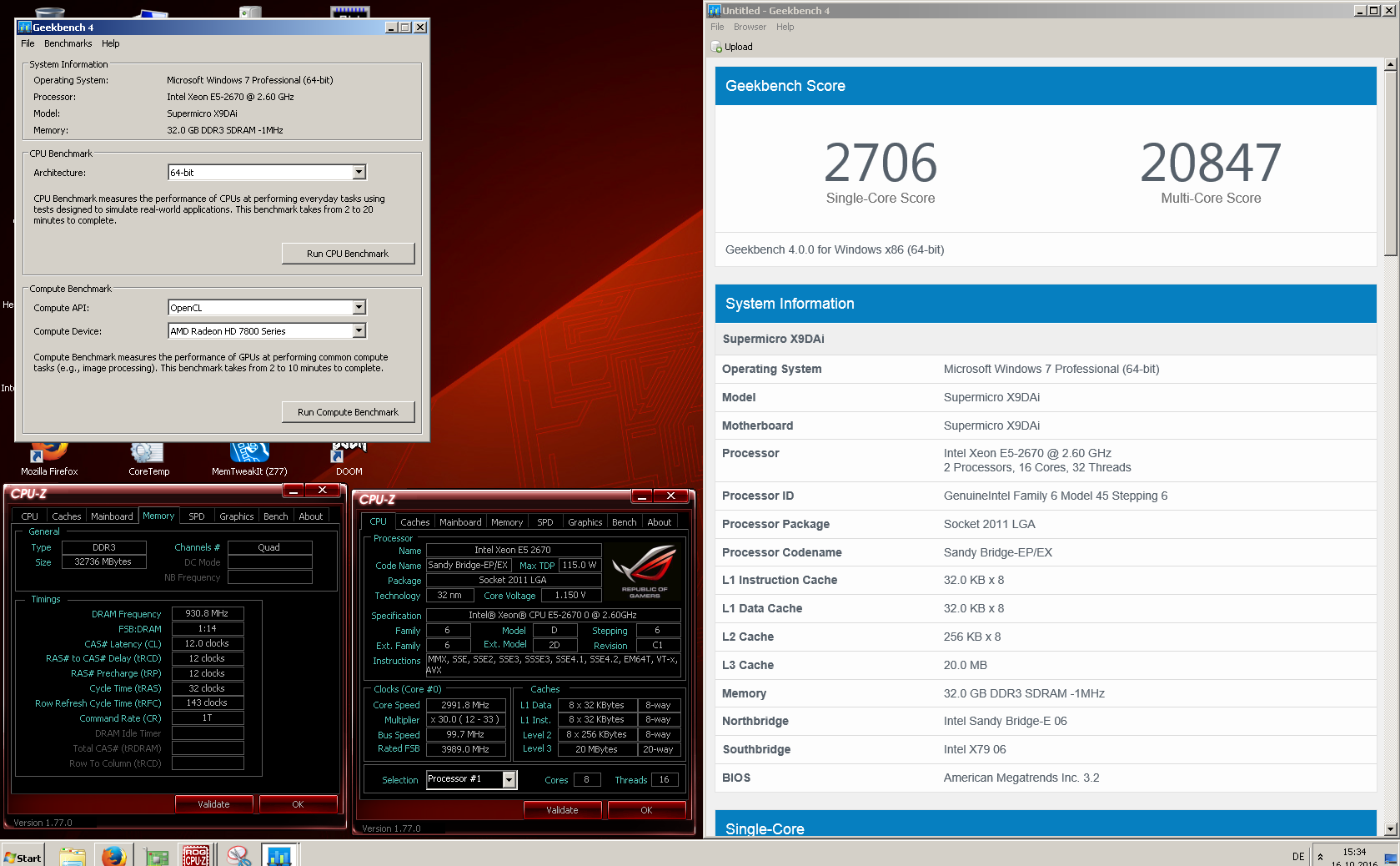Viewport: 1400px width, 866px height.
Task: Open Firefox from the taskbar
Action: (113, 856)
